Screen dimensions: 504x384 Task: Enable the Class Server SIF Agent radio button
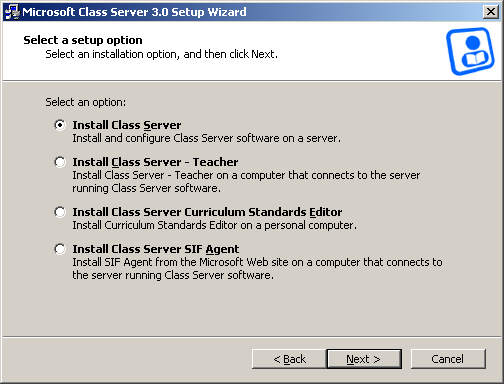(x=60, y=249)
